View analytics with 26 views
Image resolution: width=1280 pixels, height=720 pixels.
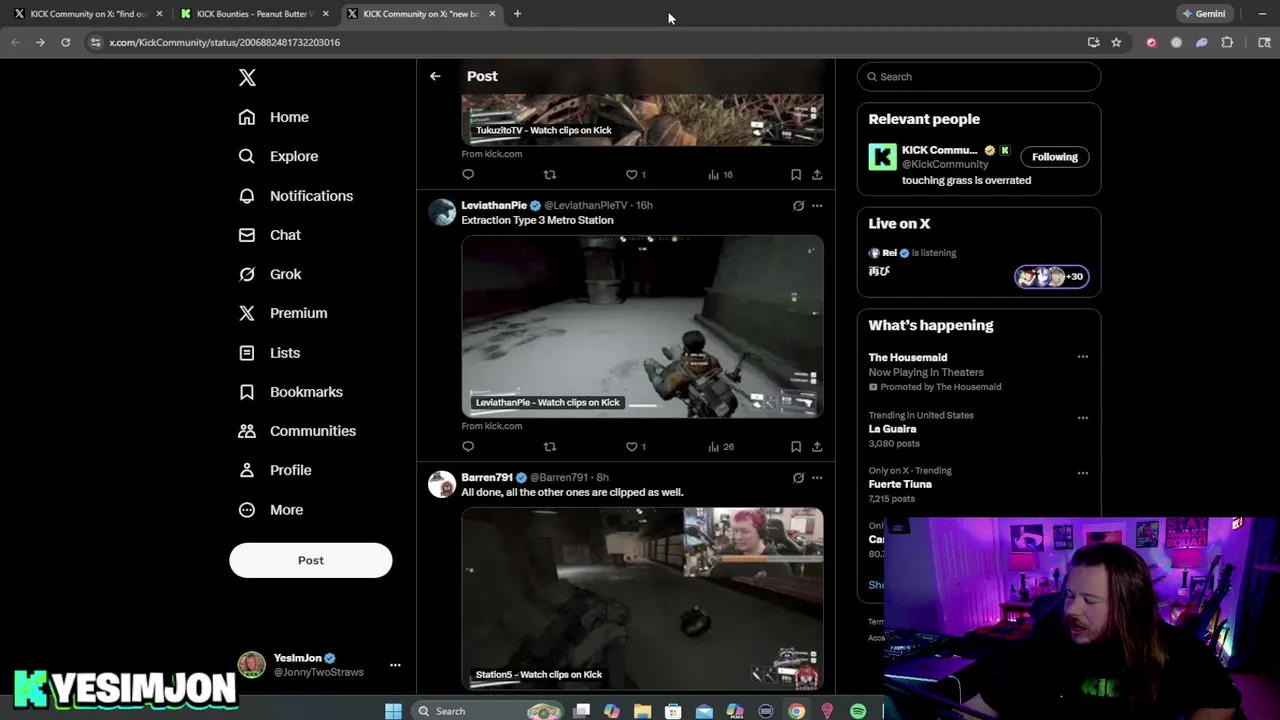(720, 446)
